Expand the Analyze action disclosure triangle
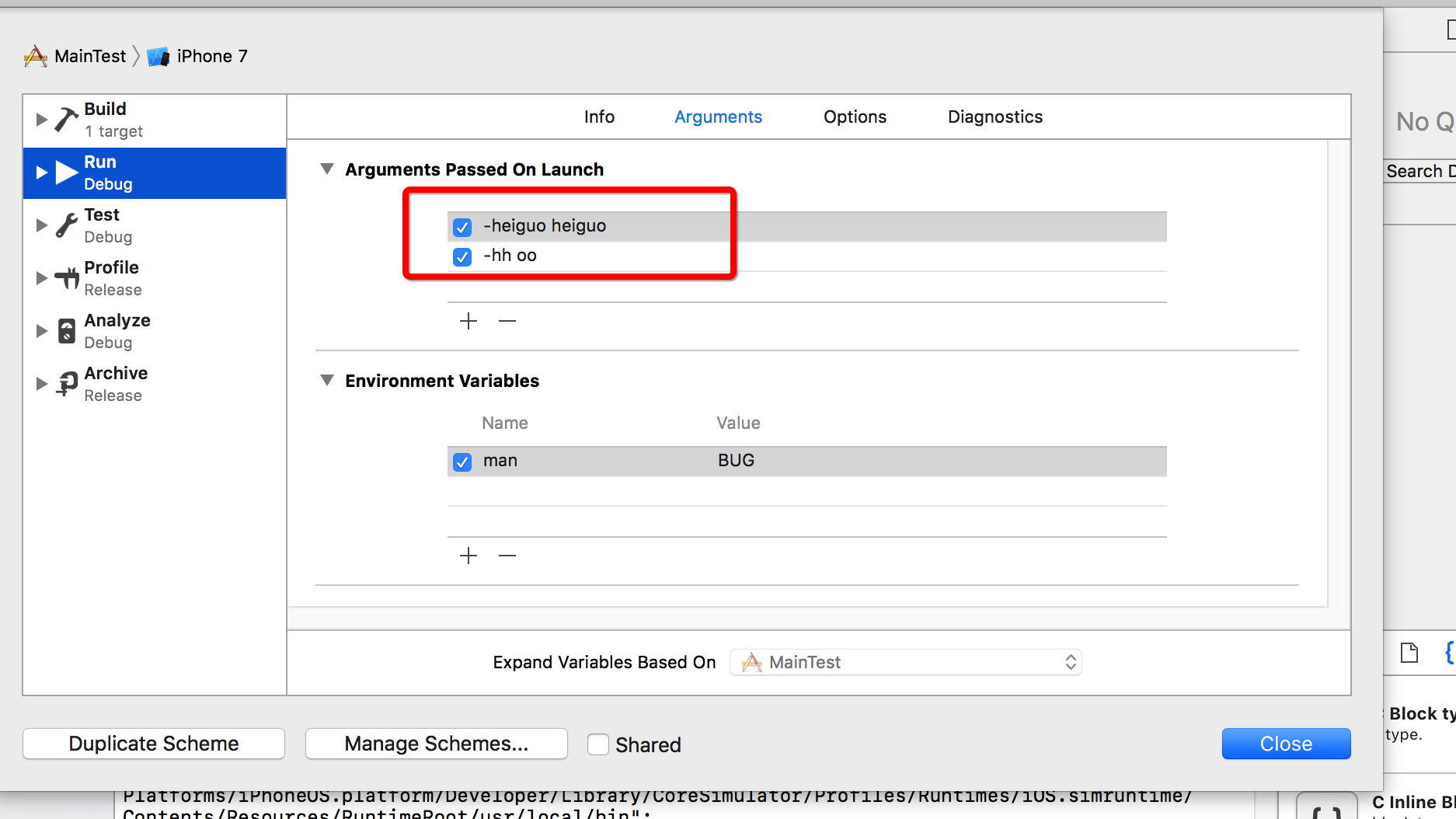The image size is (1456, 819). 42,331
